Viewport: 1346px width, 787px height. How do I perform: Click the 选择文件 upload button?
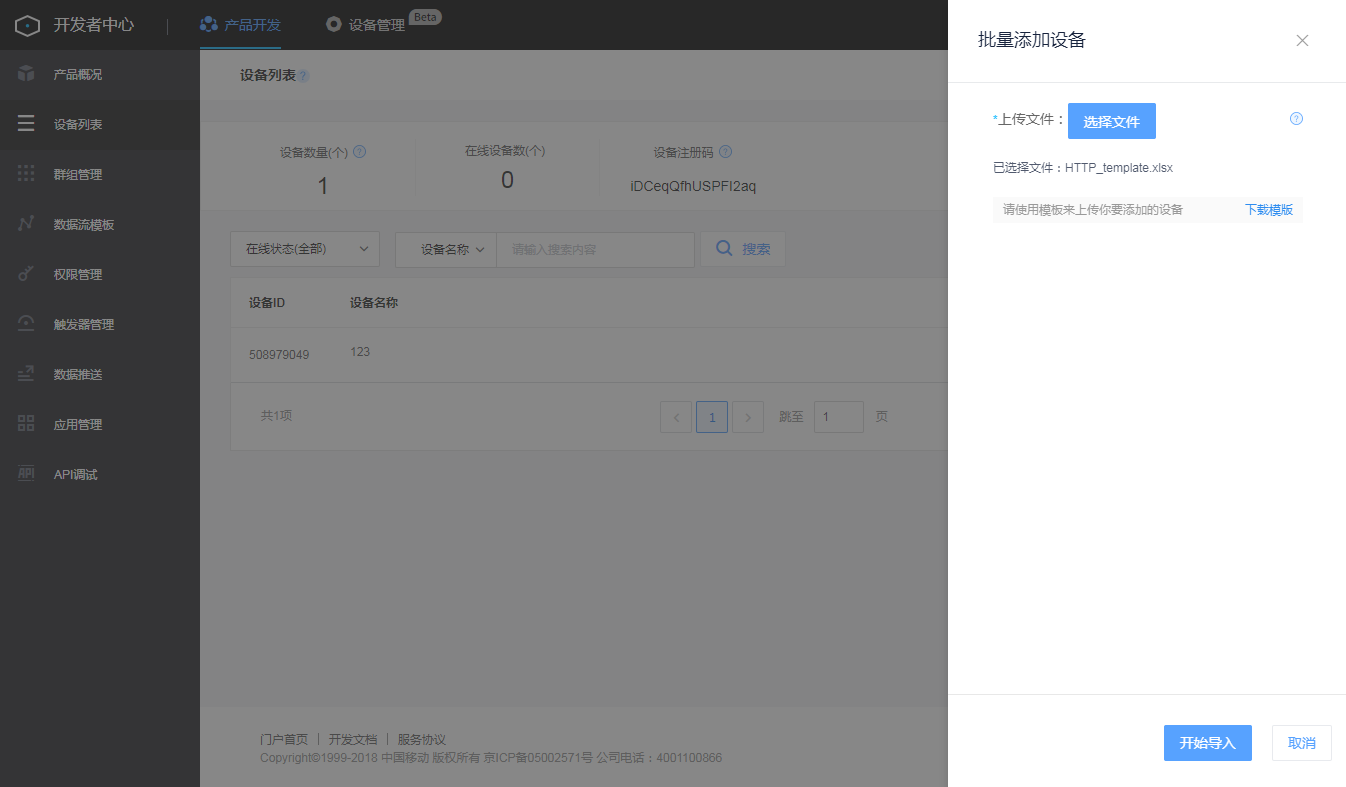coord(1112,121)
